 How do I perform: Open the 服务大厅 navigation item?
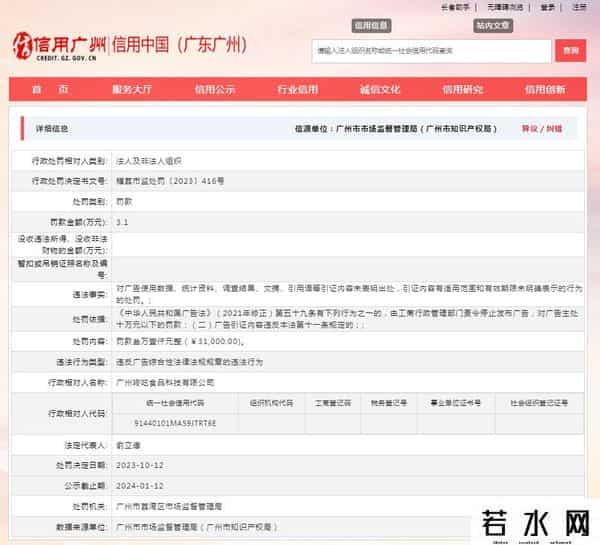pyautogui.click(x=132, y=90)
